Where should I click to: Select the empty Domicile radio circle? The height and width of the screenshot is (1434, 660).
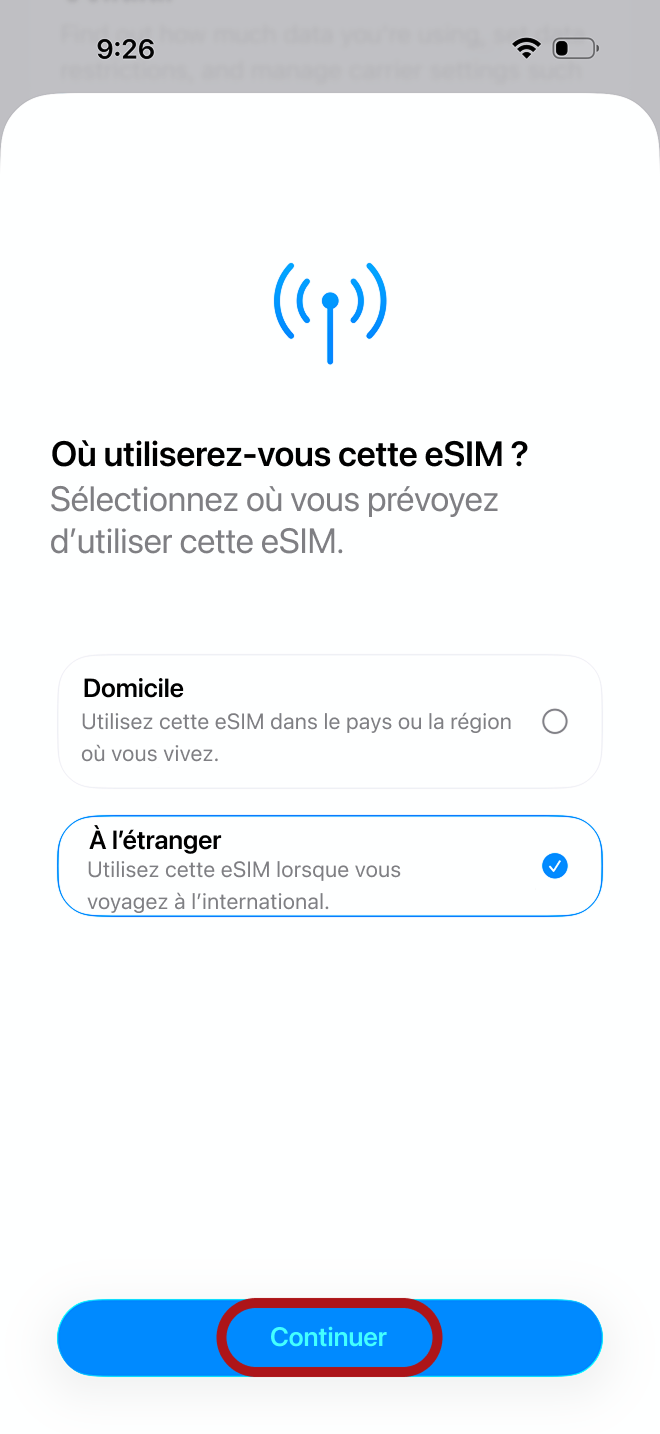(554, 721)
